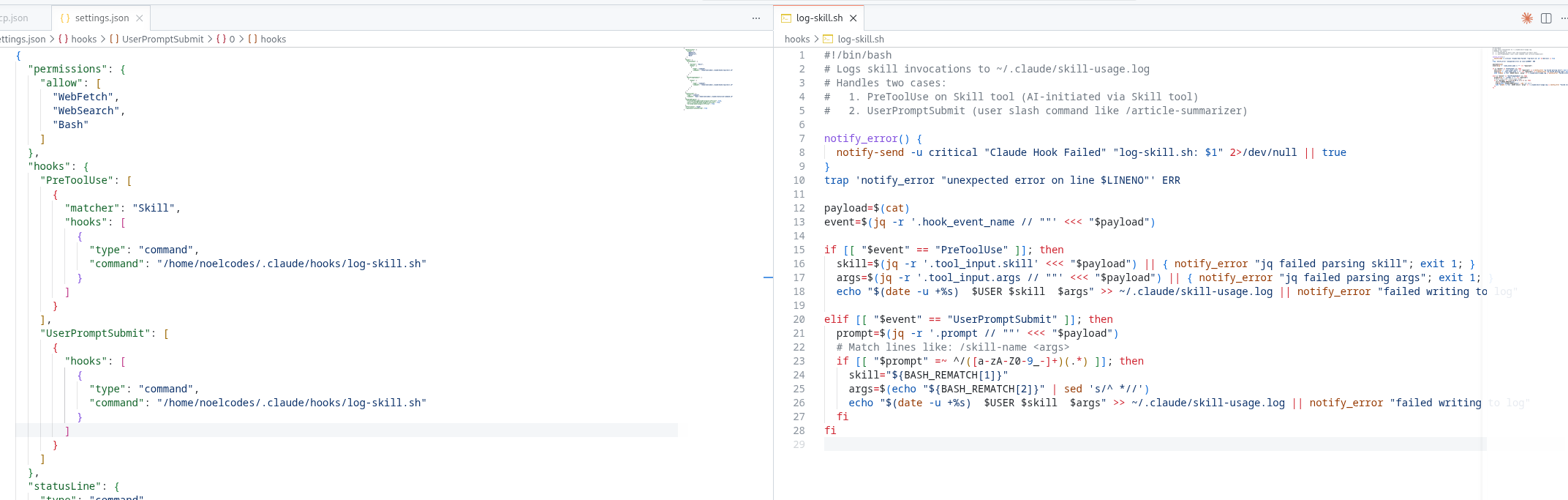Click line number 15 in the gutter
Viewport: 1568px width, 500px height.
tap(799, 250)
